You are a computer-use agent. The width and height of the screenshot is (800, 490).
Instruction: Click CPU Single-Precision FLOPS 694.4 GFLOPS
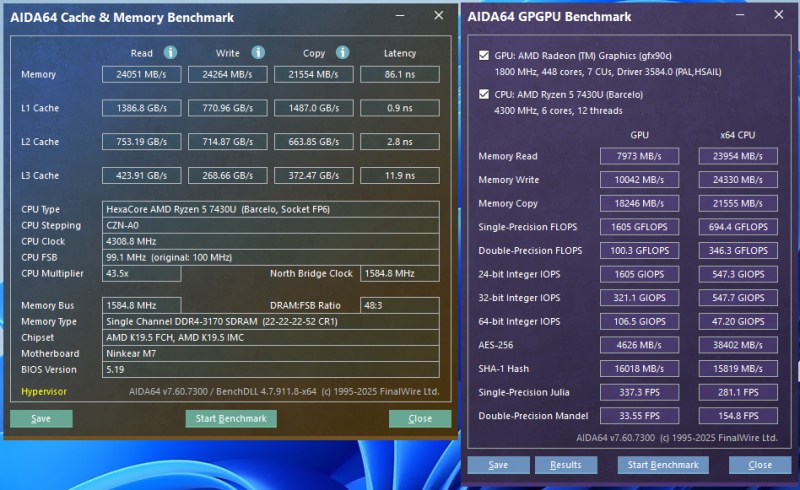coord(738,227)
